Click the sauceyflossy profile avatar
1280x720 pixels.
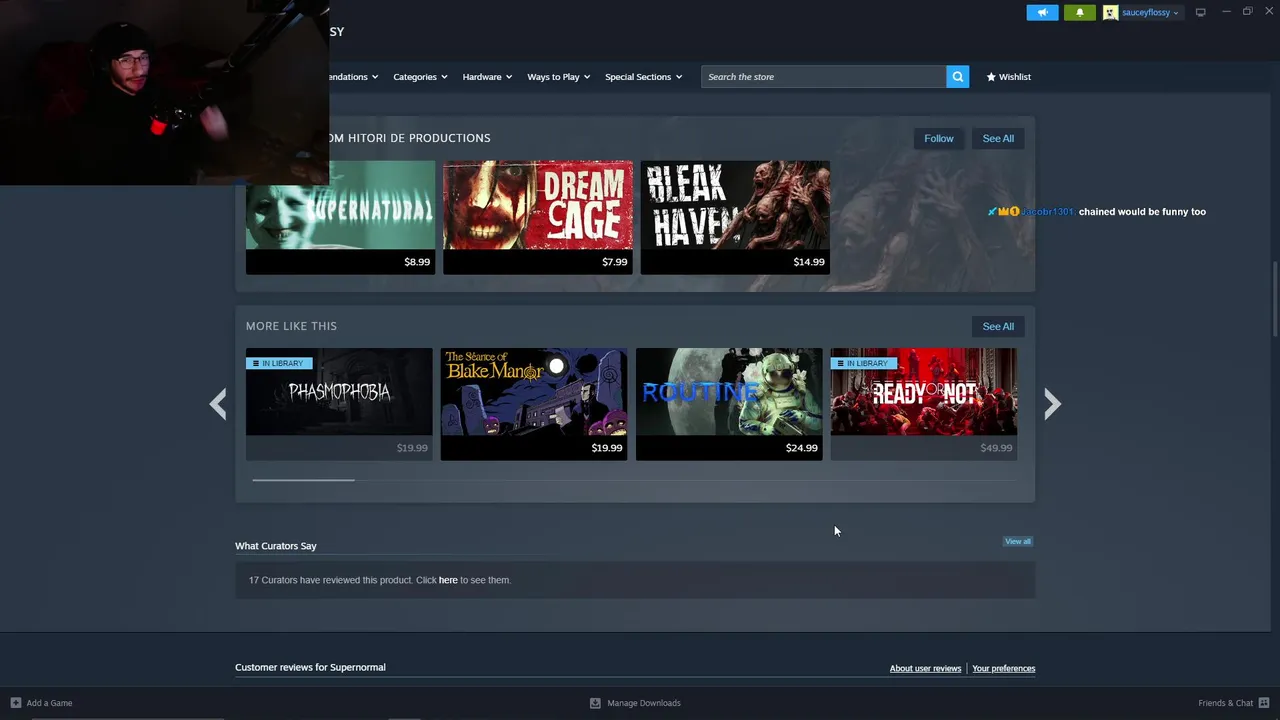(x=1110, y=12)
